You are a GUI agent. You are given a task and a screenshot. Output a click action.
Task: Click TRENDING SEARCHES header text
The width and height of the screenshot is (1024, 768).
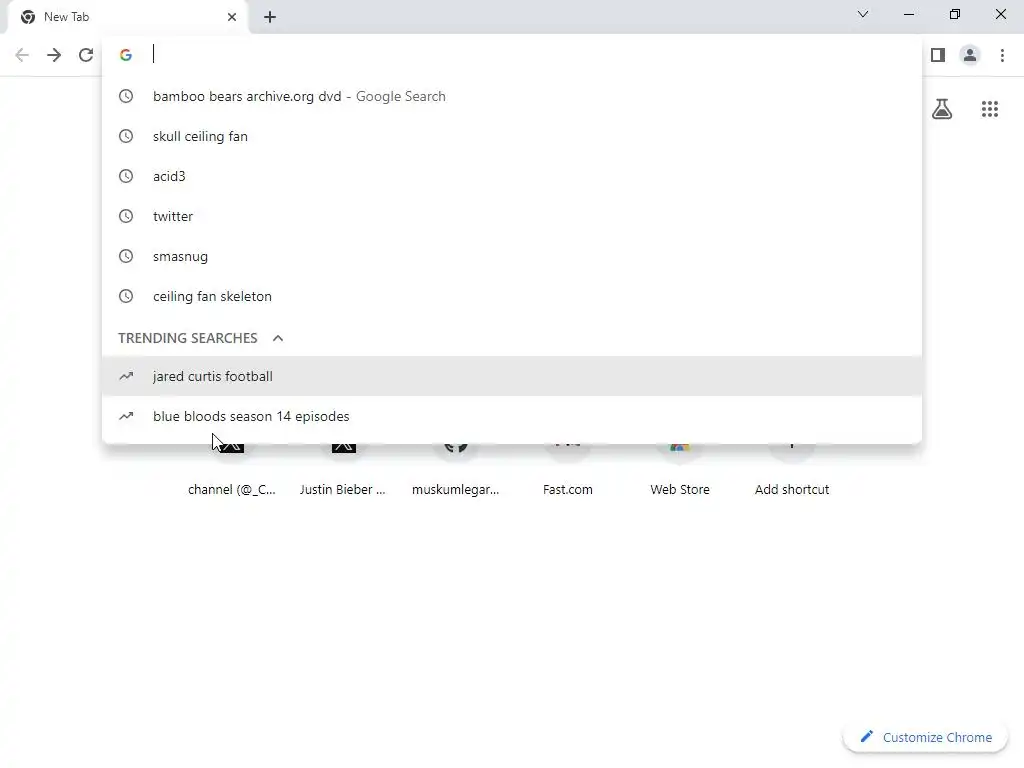click(187, 338)
